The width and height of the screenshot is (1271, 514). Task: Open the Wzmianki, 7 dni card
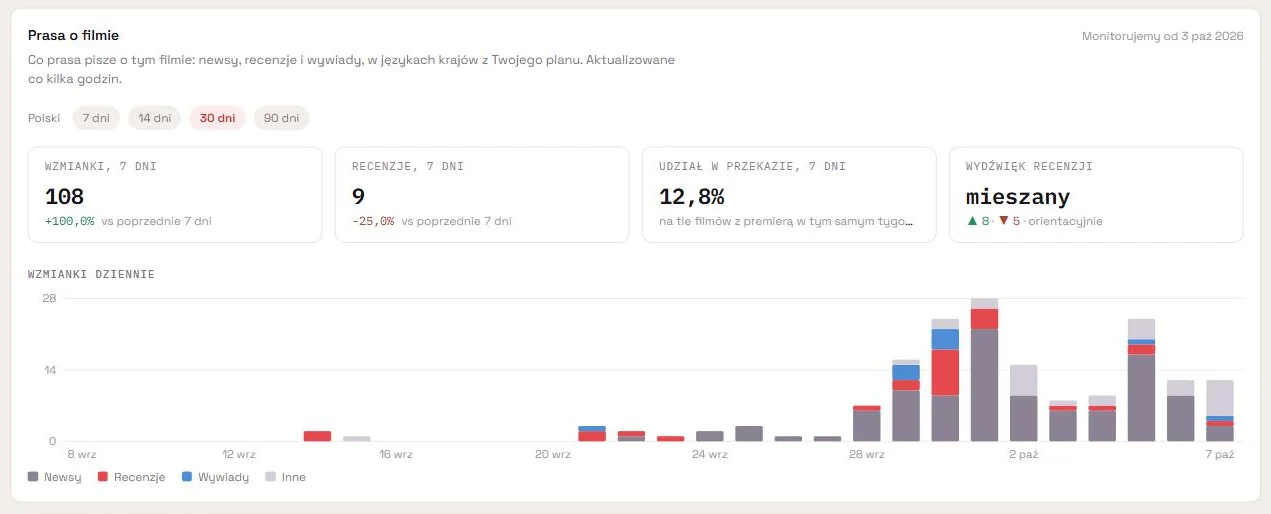tap(175, 195)
